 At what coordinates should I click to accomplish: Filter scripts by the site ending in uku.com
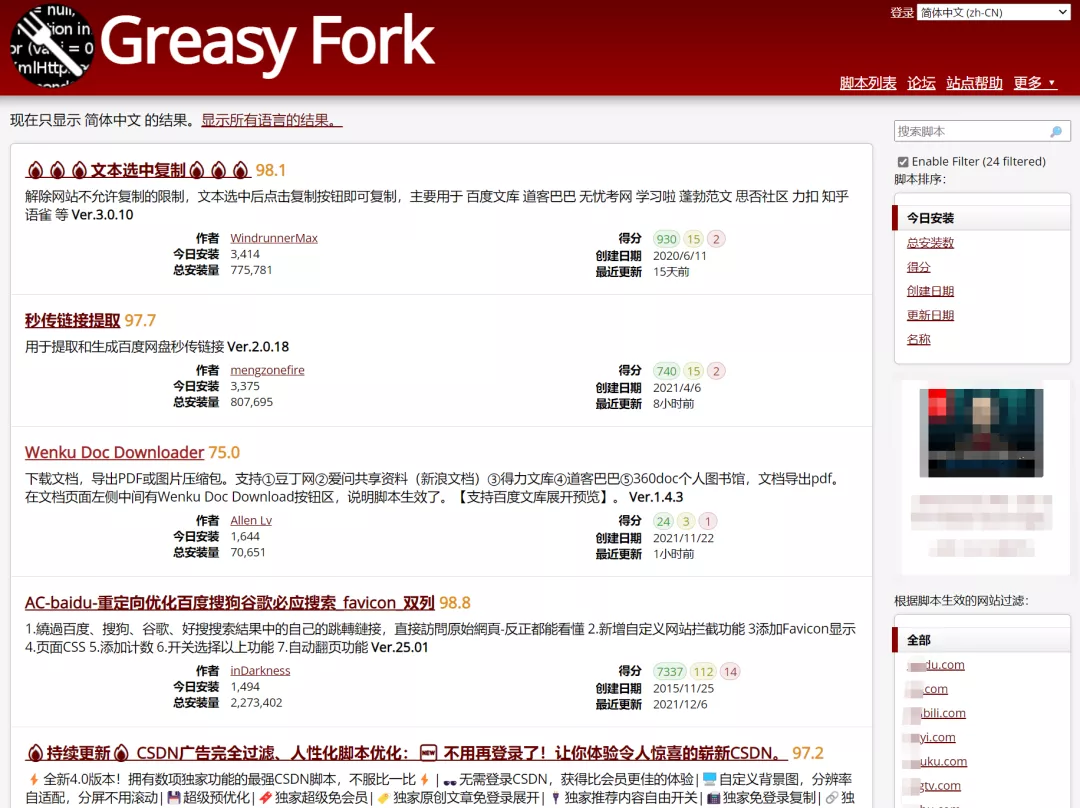(937, 761)
